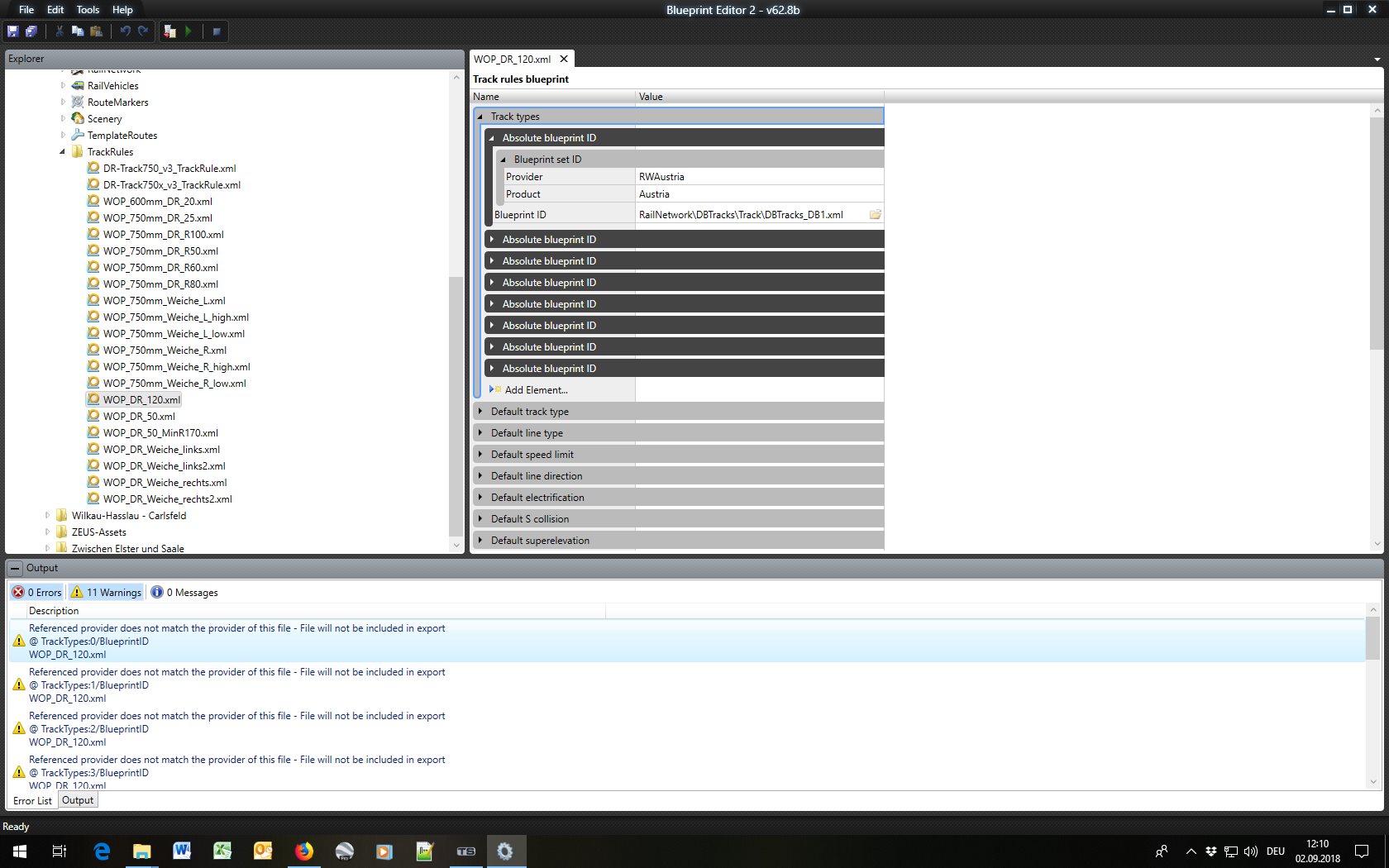Click the warning icon for TrackTypes:1 message
The width and height of the screenshot is (1389, 868).
[19, 684]
